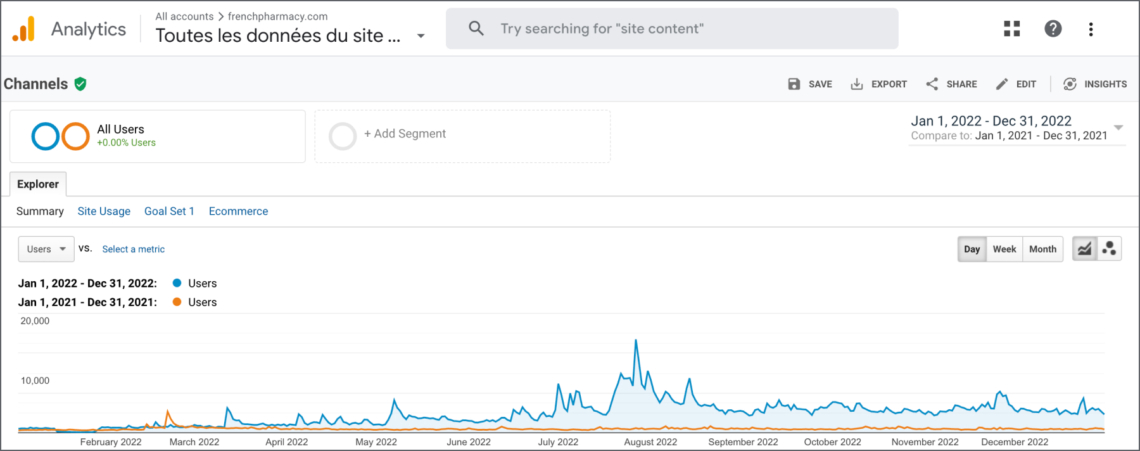
Task: Click the Select a metric link
Action: click(x=133, y=249)
